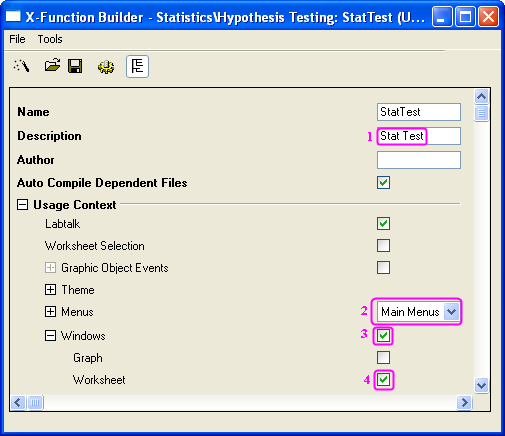Collapse the Windows node
This screenshot has height=436, width=505.
[x=50, y=336]
